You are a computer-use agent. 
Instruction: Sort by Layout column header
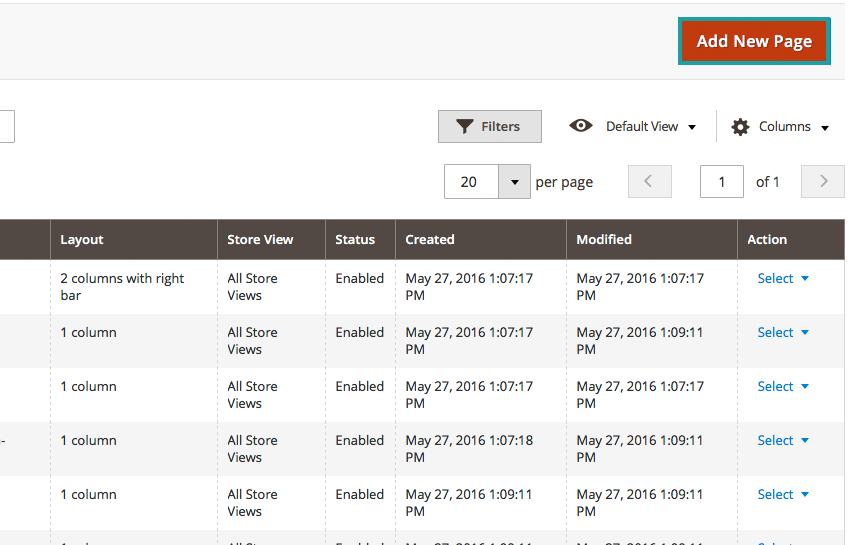pos(82,240)
